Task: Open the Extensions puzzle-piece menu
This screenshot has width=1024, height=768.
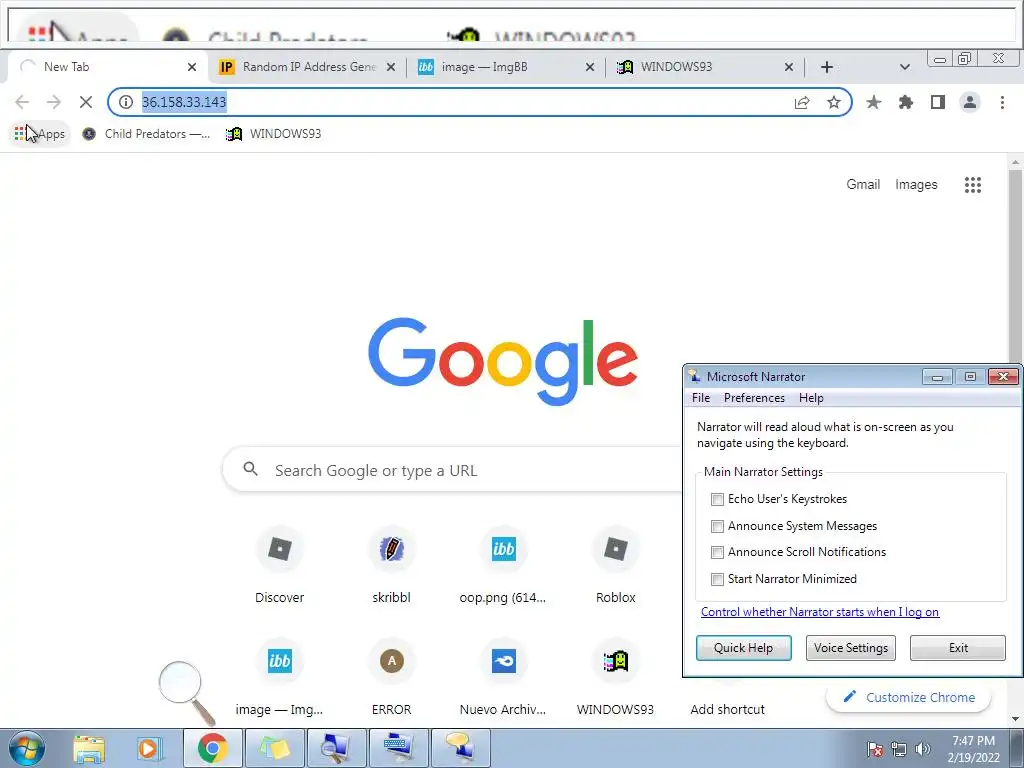Action: (906, 102)
